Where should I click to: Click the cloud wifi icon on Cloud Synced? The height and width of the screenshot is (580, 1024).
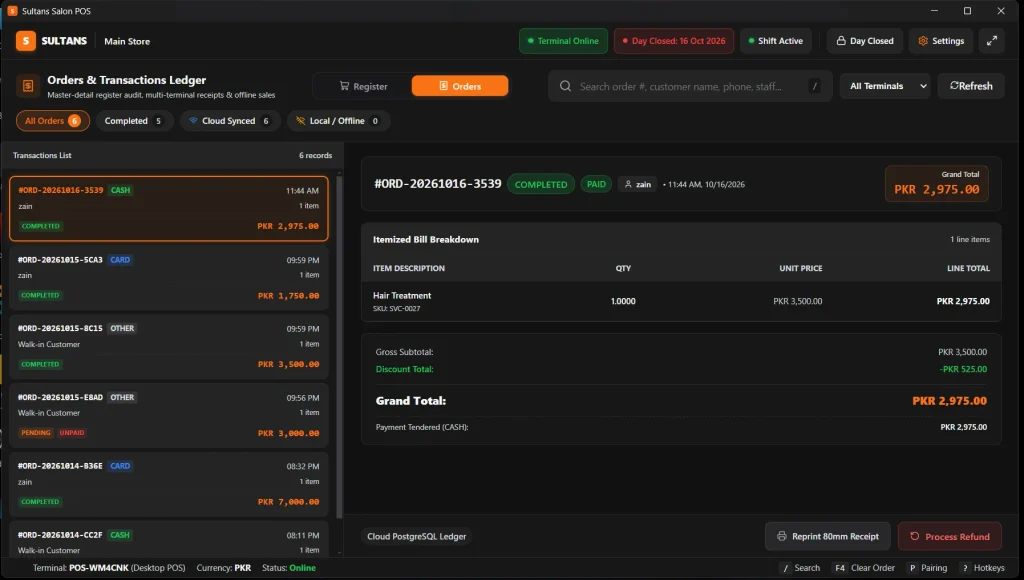[x=193, y=121]
